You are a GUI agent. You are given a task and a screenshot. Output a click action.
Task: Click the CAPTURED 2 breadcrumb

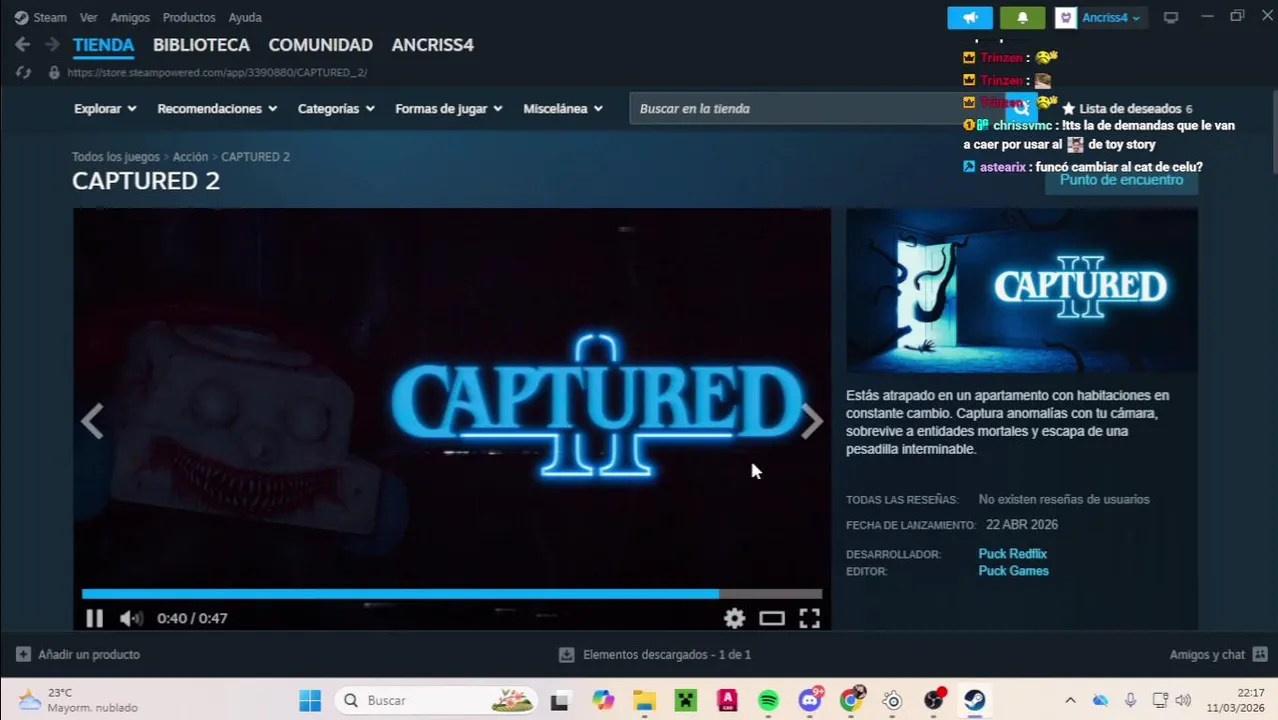[255, 157]
